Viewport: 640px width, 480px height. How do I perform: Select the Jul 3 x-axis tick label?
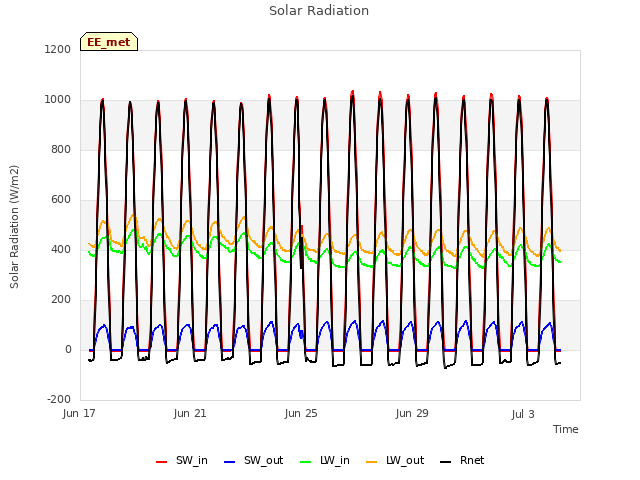pyautogui.click(x=523, y=415)
